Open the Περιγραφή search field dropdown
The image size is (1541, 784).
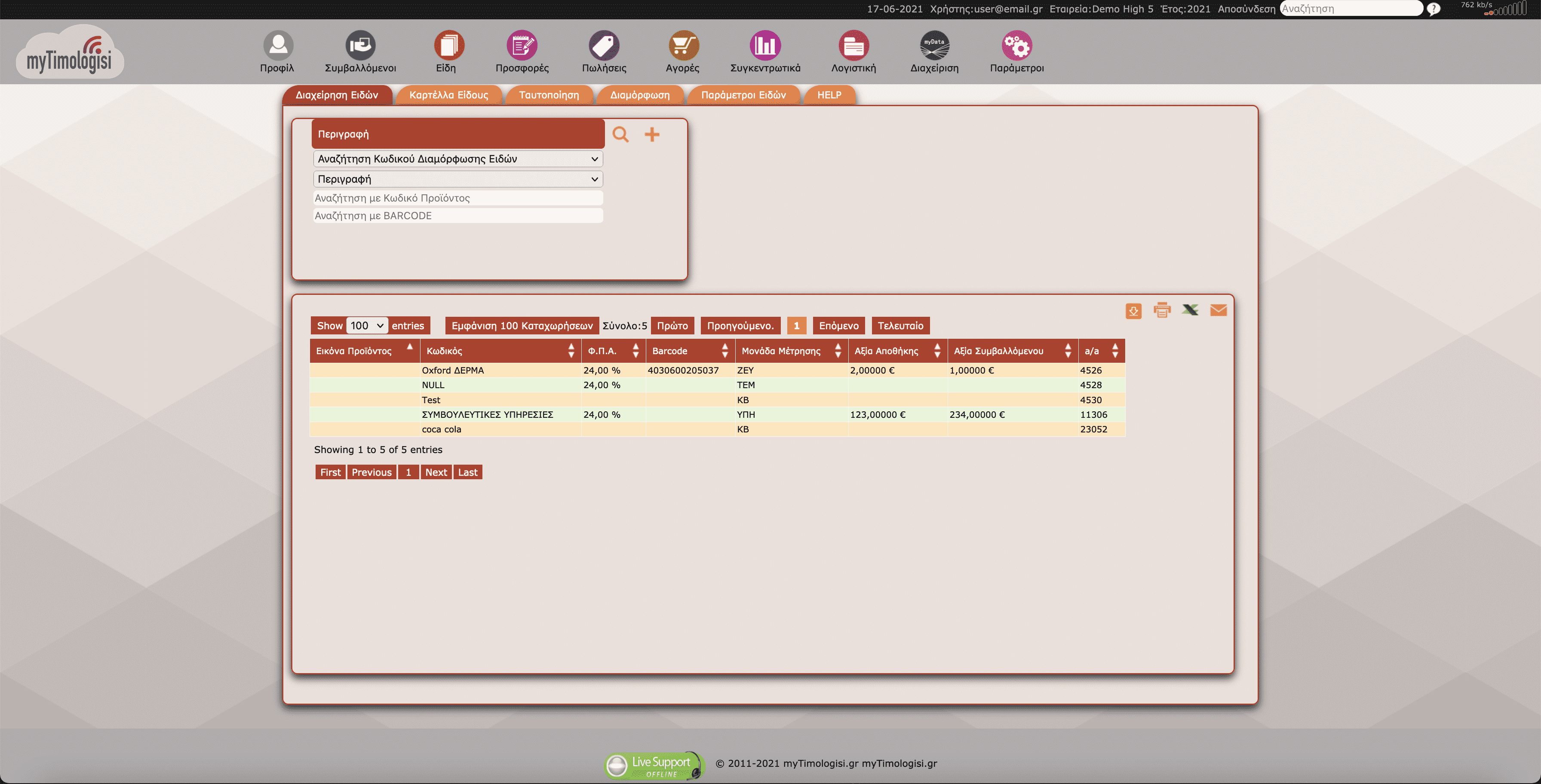coord(457,179)
